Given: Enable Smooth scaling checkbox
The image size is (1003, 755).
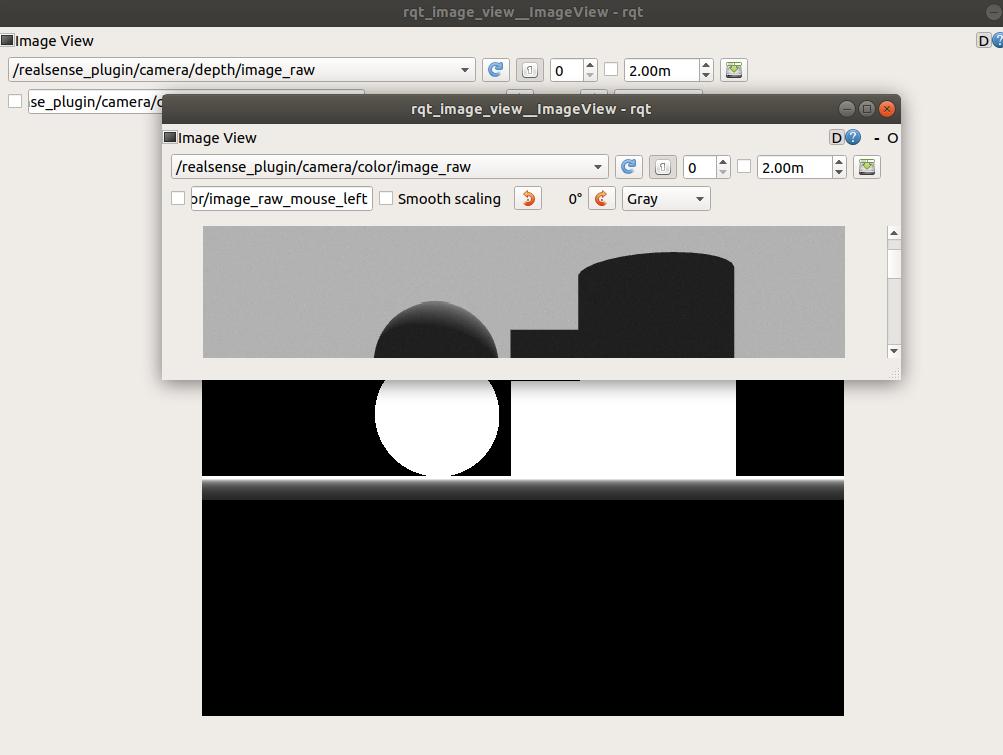Looking at the screenshot, I should coord(387,198).
